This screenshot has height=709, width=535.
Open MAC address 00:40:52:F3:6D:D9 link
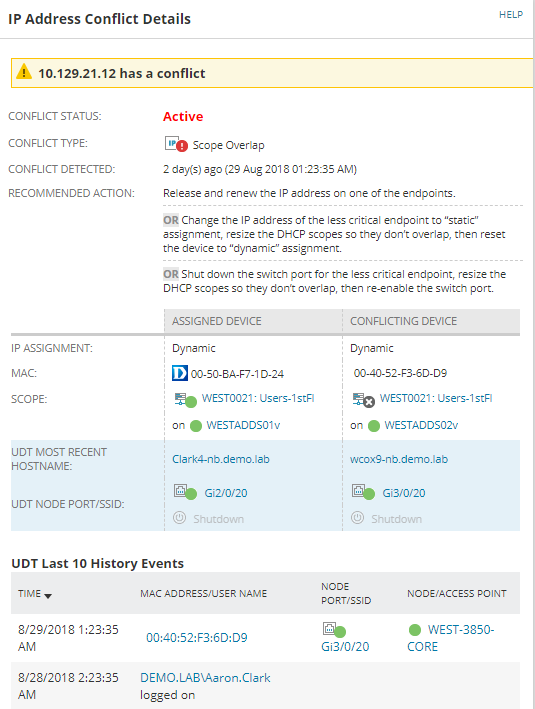(197, 638)
